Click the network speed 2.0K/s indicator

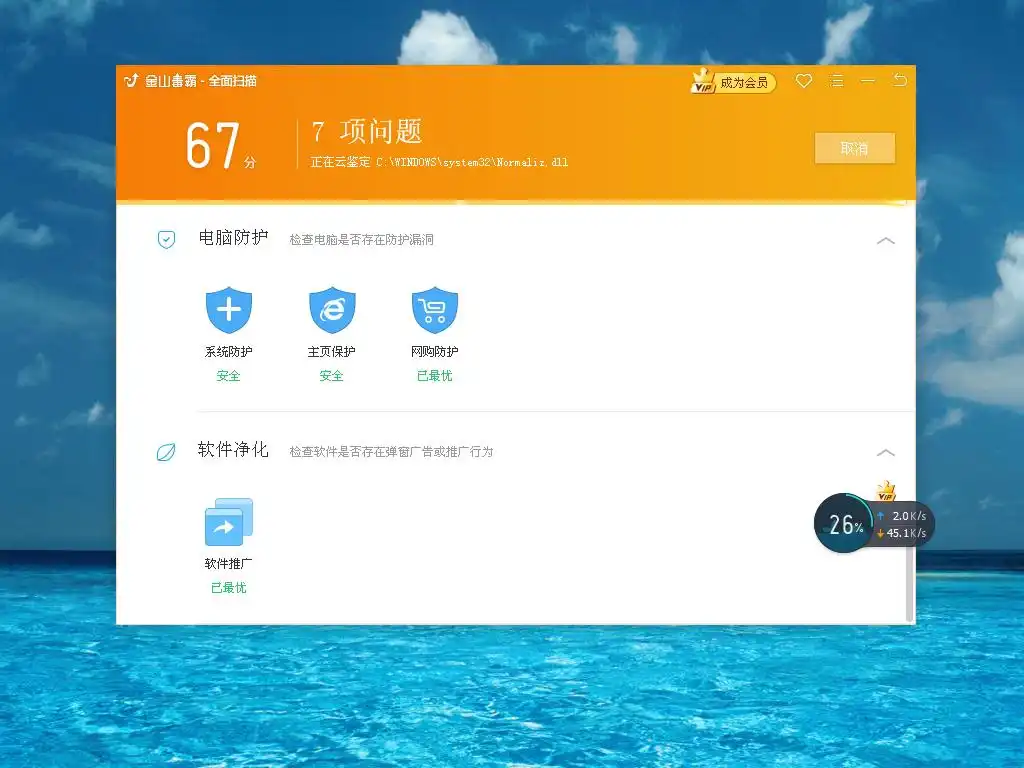coord(902,516)
